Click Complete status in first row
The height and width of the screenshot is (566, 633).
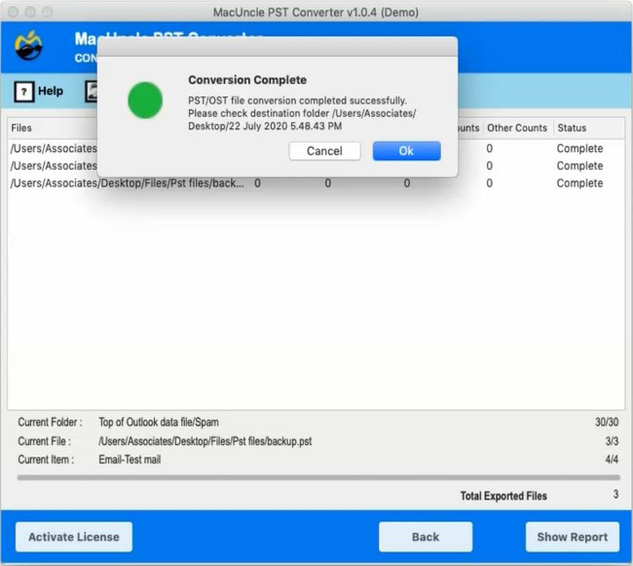tap(580, 149)
